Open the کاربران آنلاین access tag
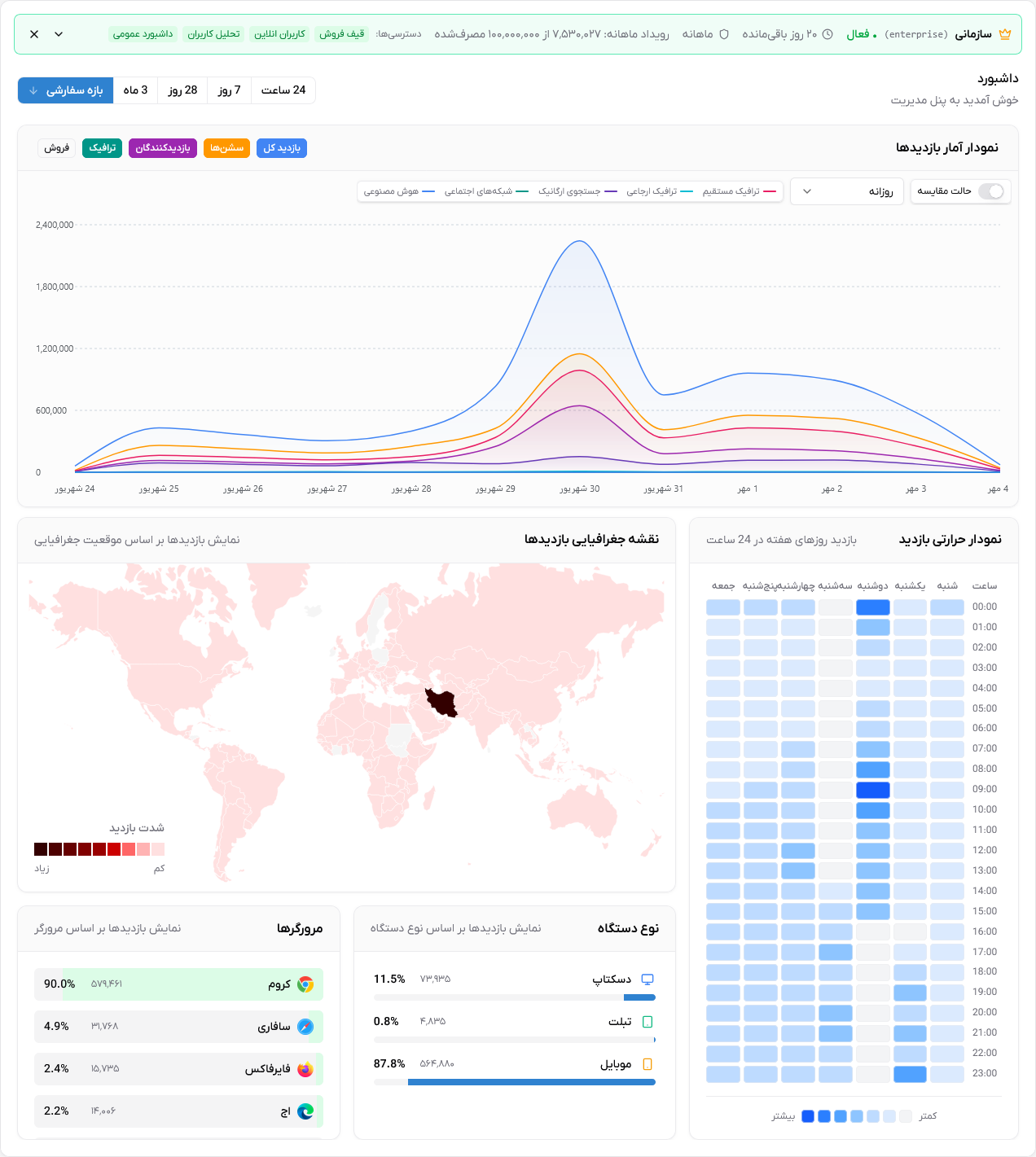The width and height of the screenshot is (1036, 1157). point(280,34)
